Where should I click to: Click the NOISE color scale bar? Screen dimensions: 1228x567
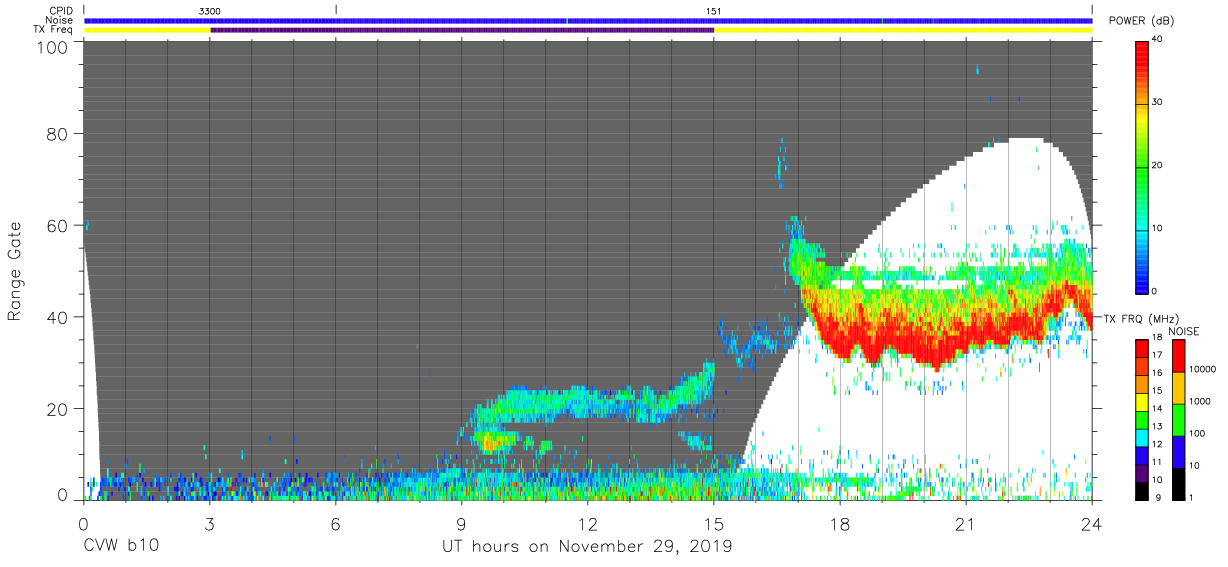tap(1177, 419)
